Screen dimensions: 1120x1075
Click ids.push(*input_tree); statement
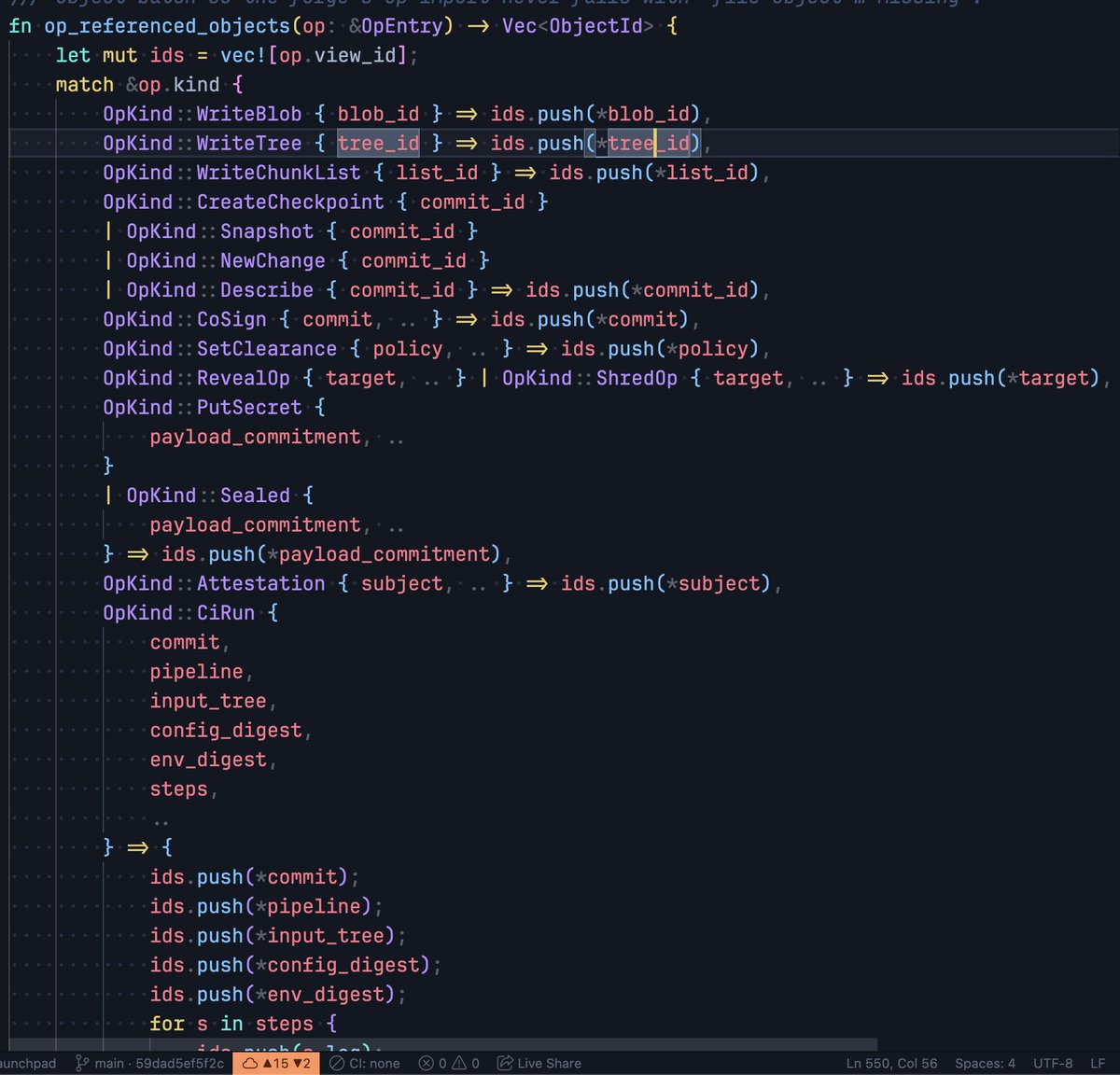point(278,936)
